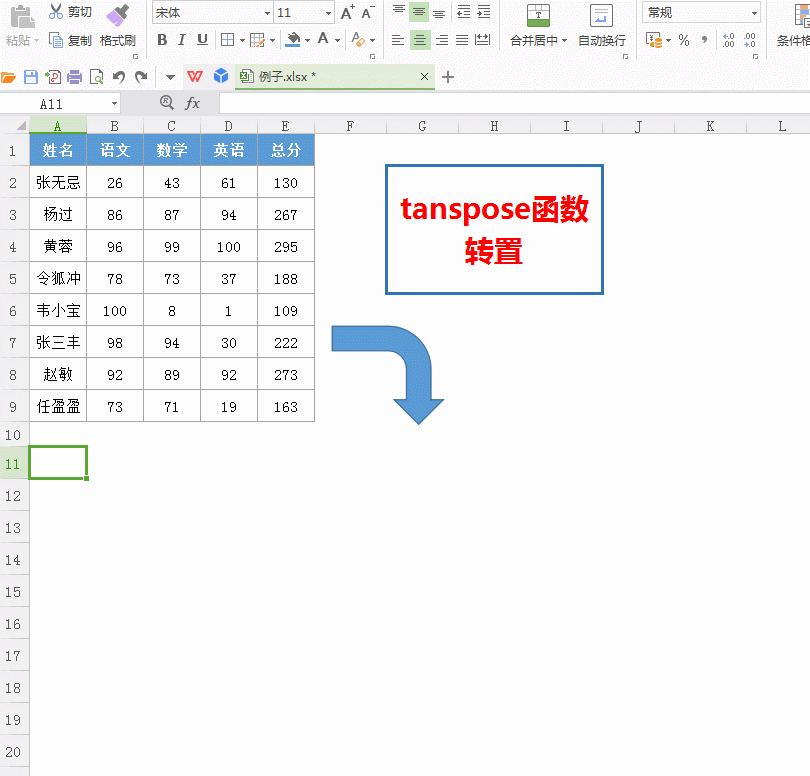Viewport: 810px width, 776px height.
Task: Open the font name 宋体 dropdown
Action: point(267,13)
